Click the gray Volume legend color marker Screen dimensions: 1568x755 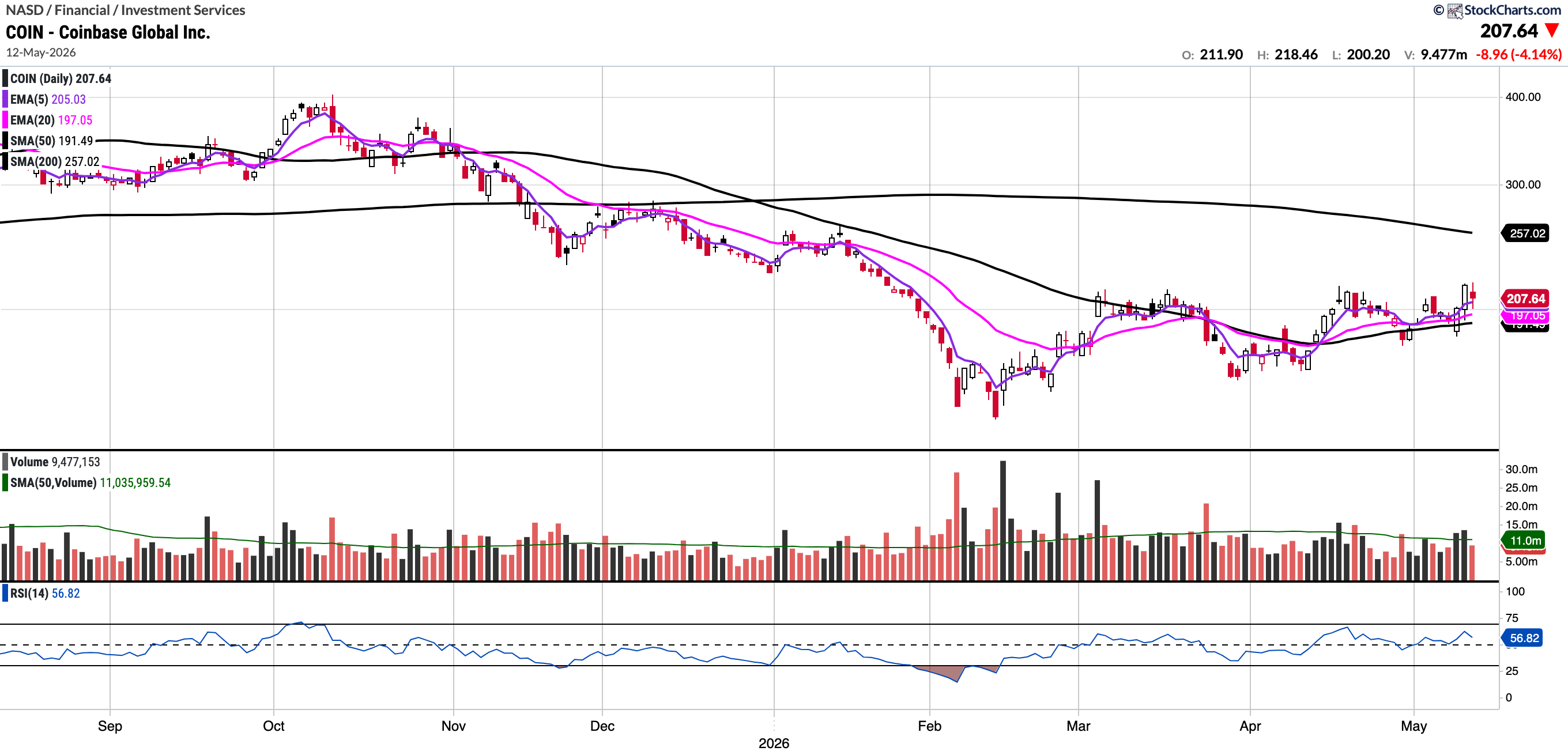coord(6,462)
